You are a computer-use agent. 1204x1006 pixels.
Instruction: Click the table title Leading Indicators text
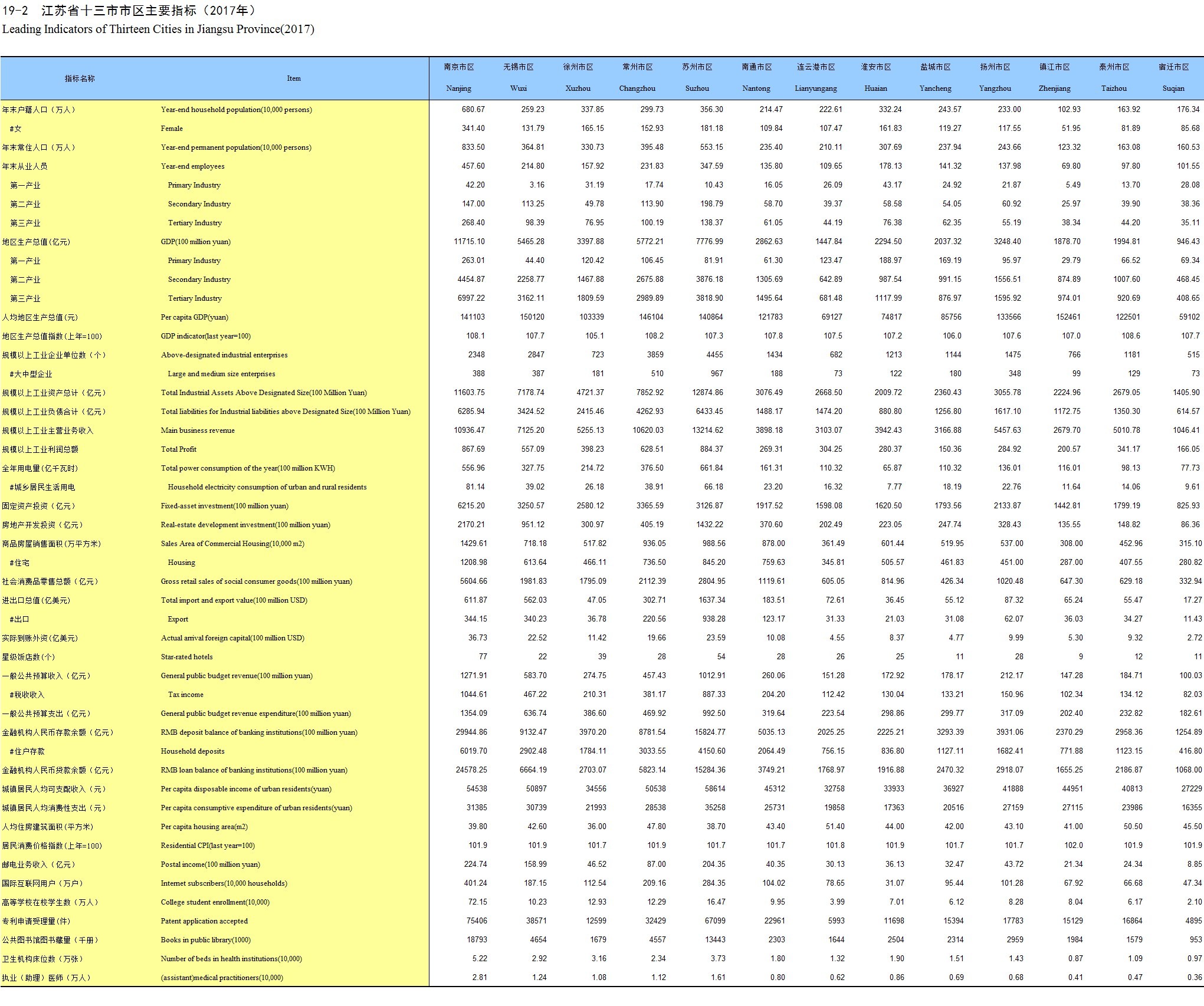click(x=158, y=29)
